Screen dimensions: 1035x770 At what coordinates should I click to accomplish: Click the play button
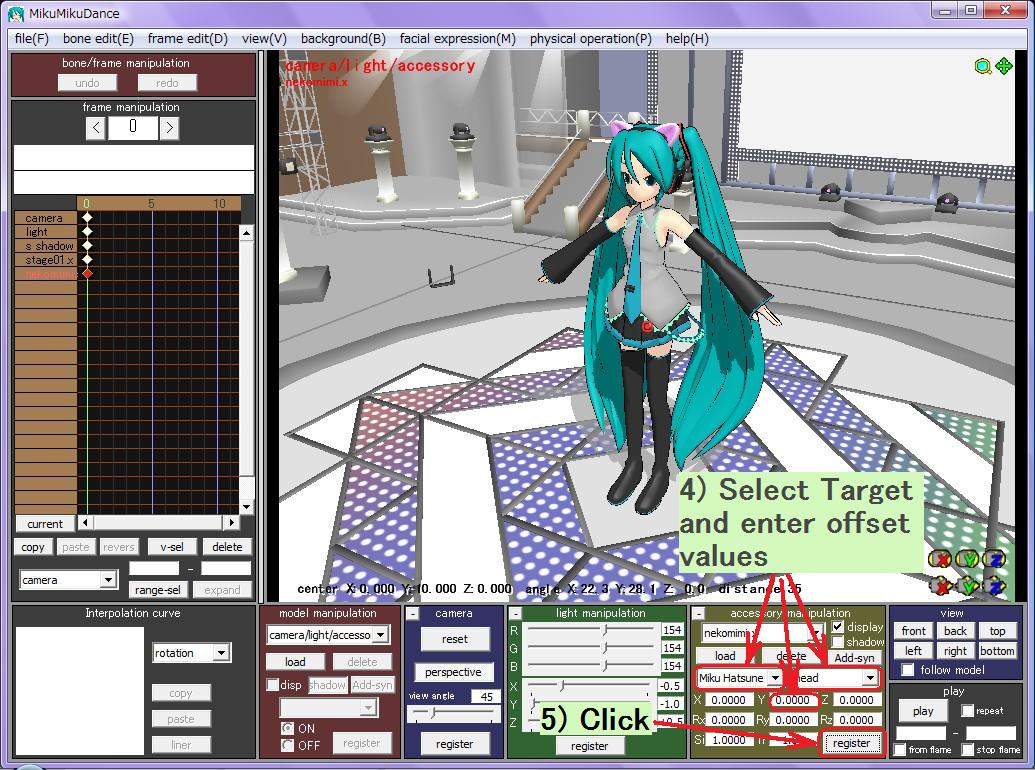click(x=923, y=711)
